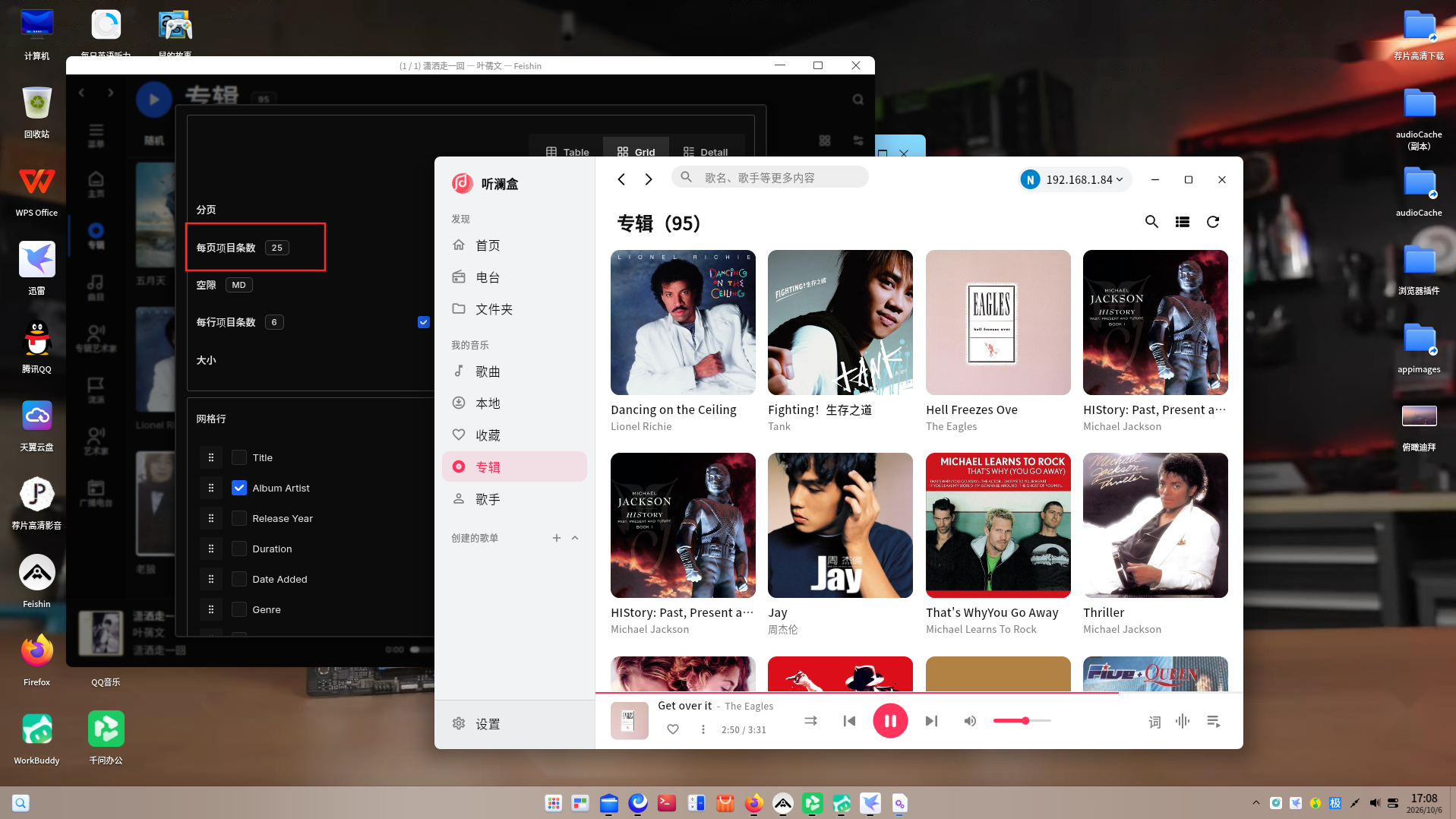This screenshot has height=819, width=1456.
Task: Toggle the play mode shuffle icon
Action: (x=810, y=721)
